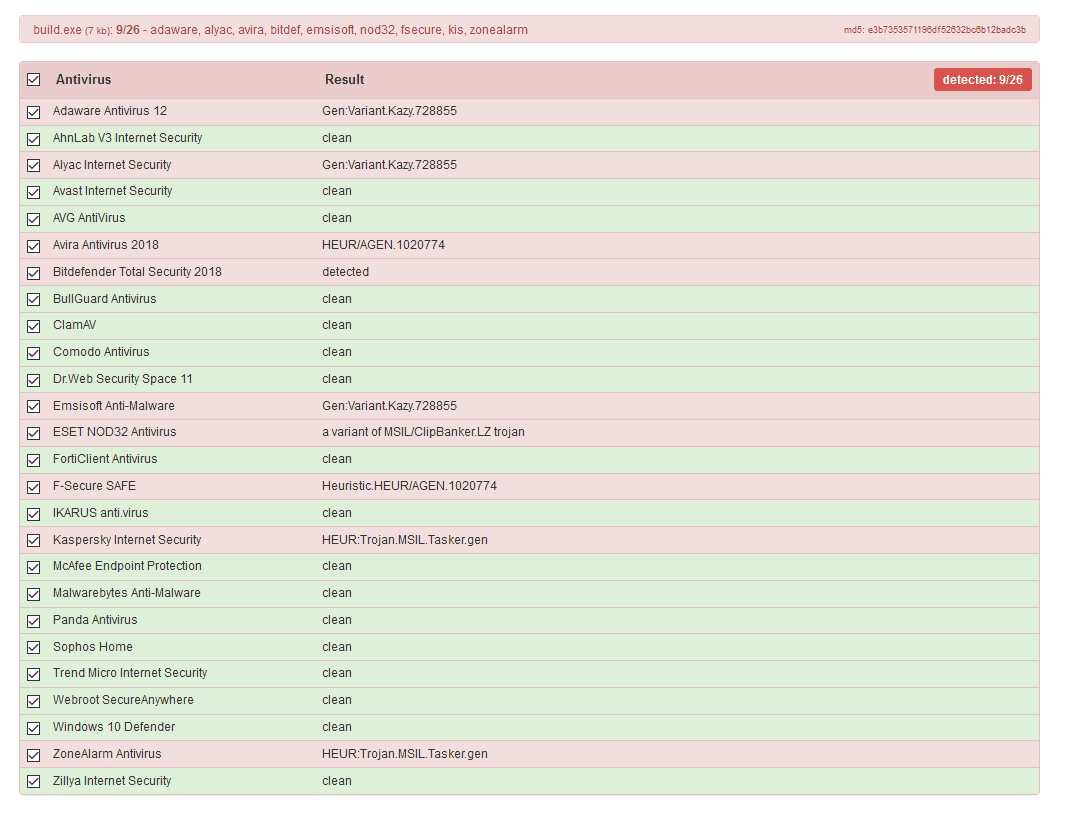The image size is (1073, 822).
Task: Toggle the Trend Micro Internet Security checkbox
Action: [x=34, y=674]
